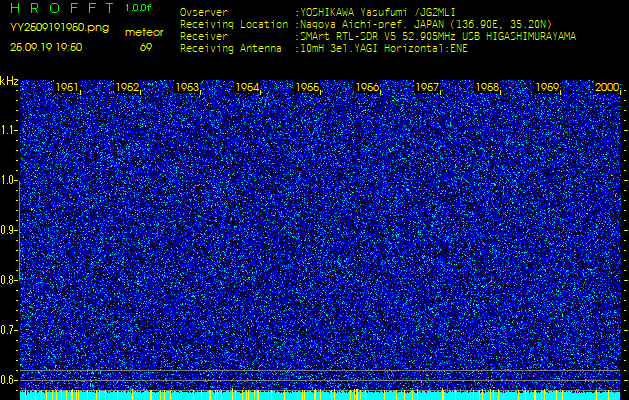
Task: Click the 1953 time marker
Action: point(187,87)
